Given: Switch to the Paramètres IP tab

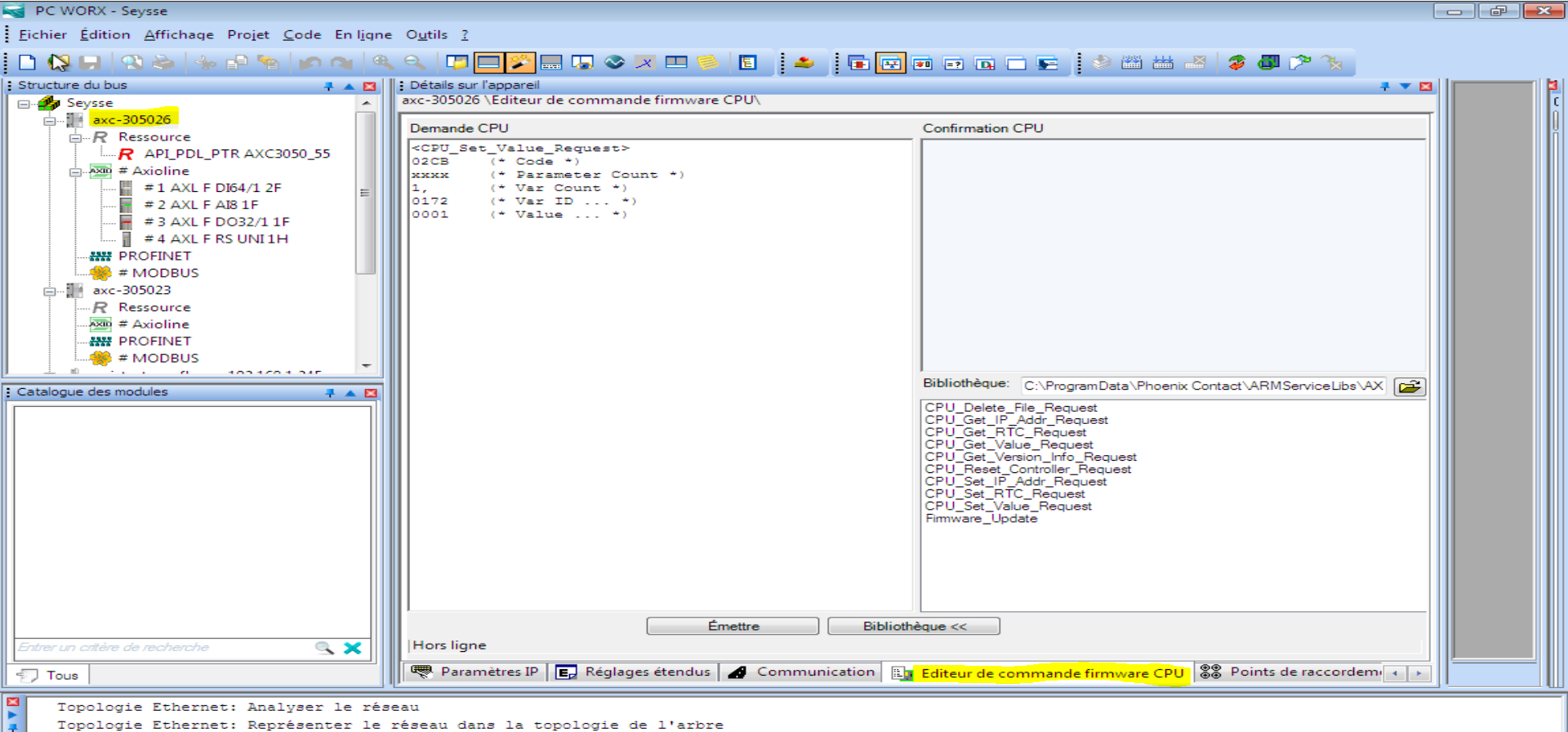Looking at the screenshot, I should pyautogui.click(x=476, y=672).
